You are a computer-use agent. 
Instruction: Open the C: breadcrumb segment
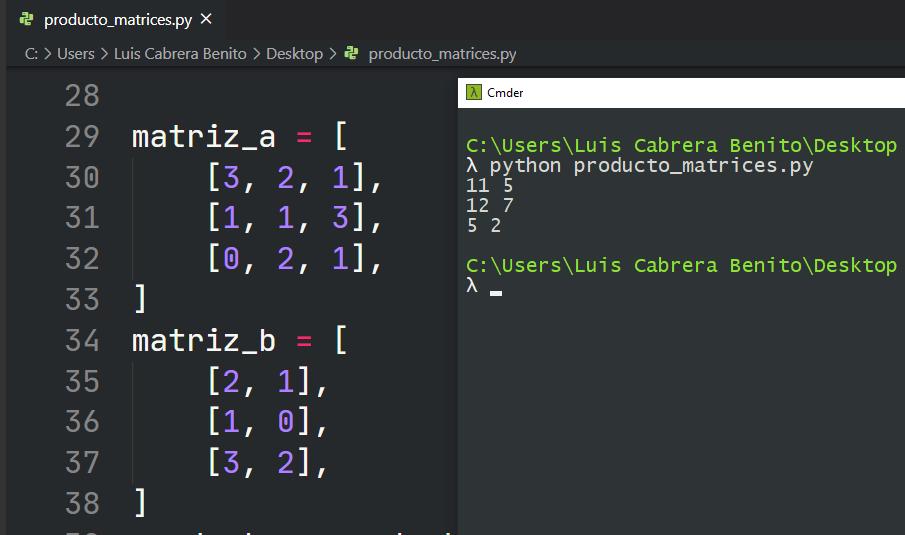pos(31,54)
